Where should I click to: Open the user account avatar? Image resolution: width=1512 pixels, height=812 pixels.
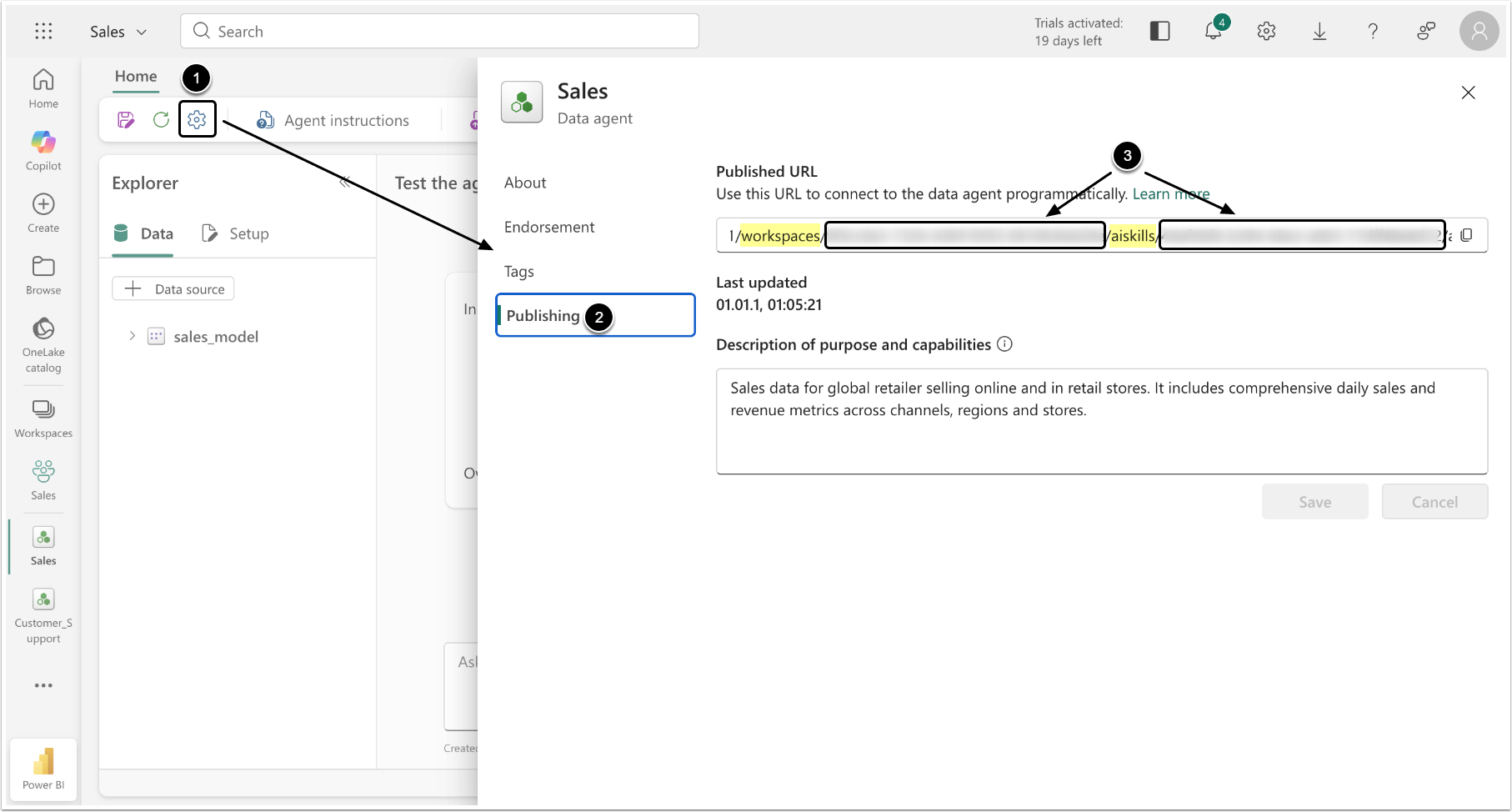pyautogui.click(x=1479, y=32)
